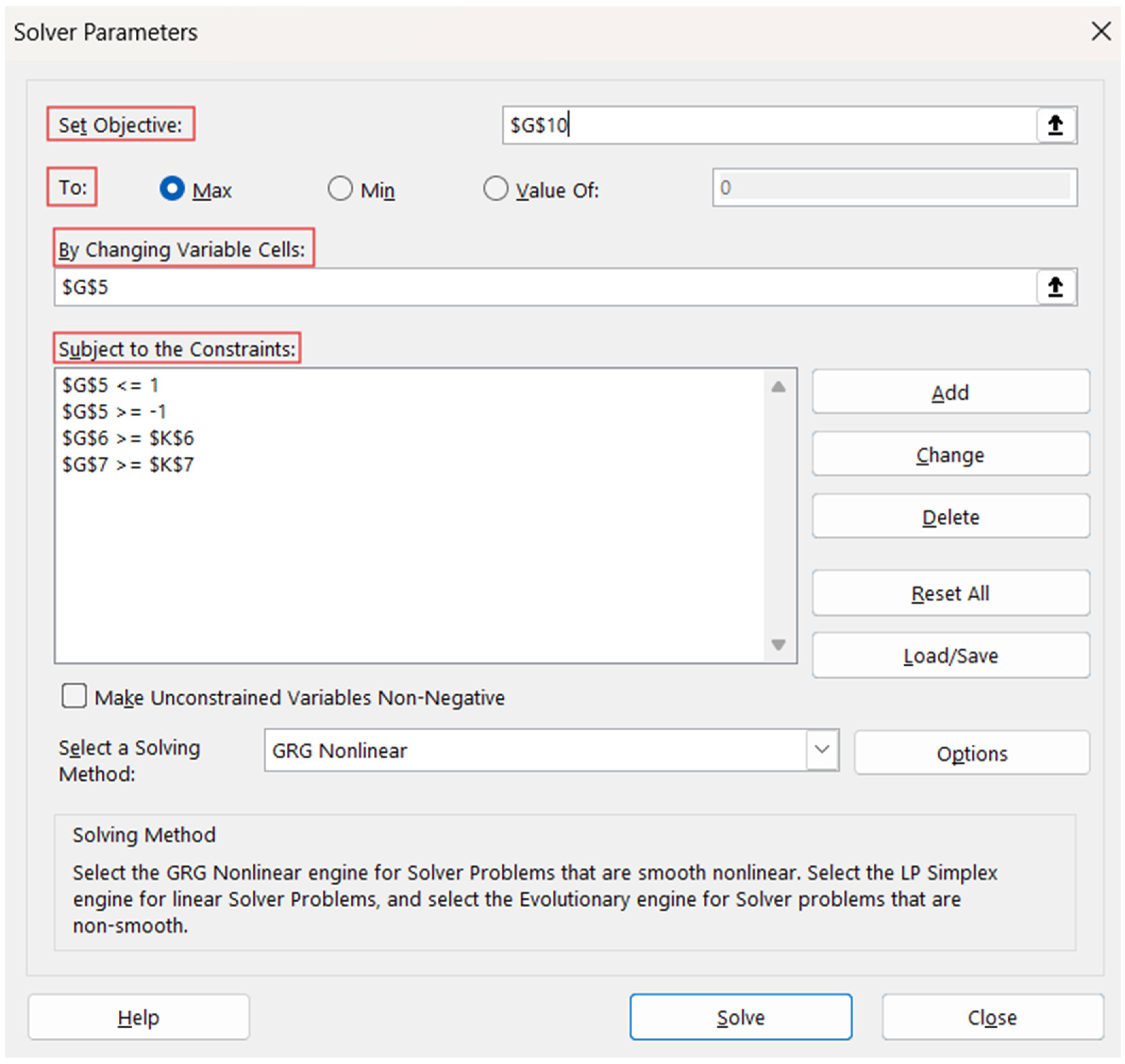Select the $G$5 <= 1 constraint

pos(111,386)
